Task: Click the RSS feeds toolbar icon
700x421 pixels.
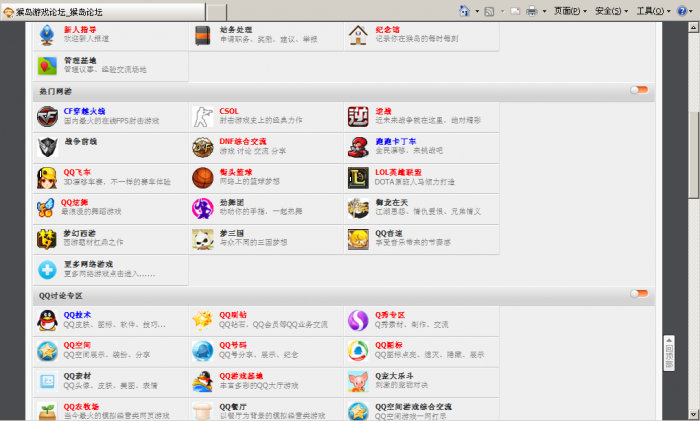Action: pyautogui.click(x=489, y=11)
